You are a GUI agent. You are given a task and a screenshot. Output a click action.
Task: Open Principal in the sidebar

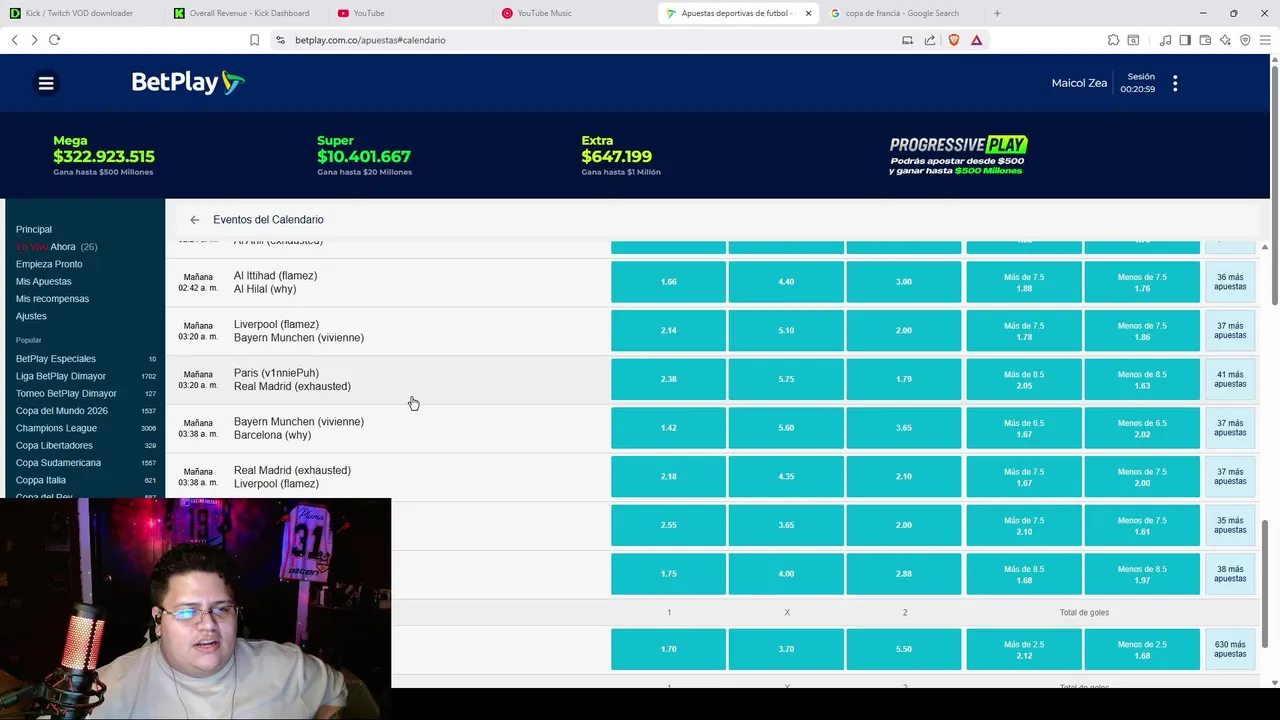(x=34, y=229)
